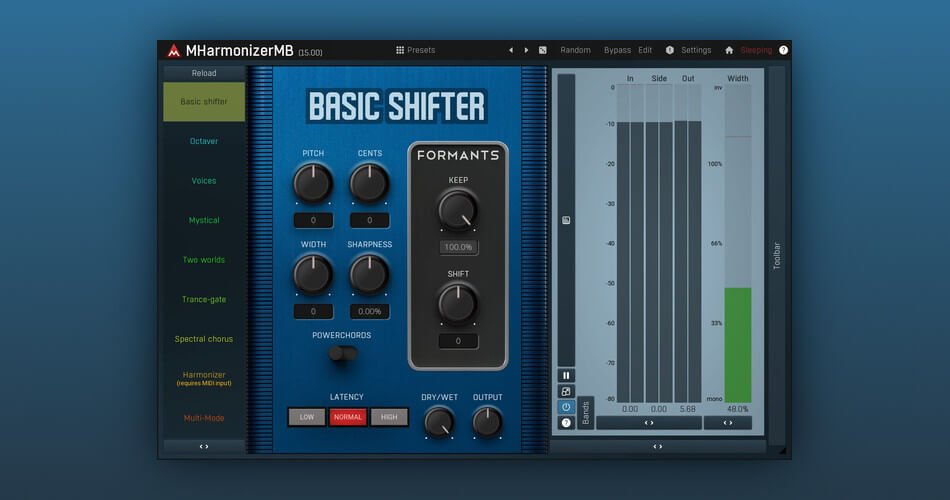Open the vertical Toolbar panel

pyautogui.click(x=777, y=256)
